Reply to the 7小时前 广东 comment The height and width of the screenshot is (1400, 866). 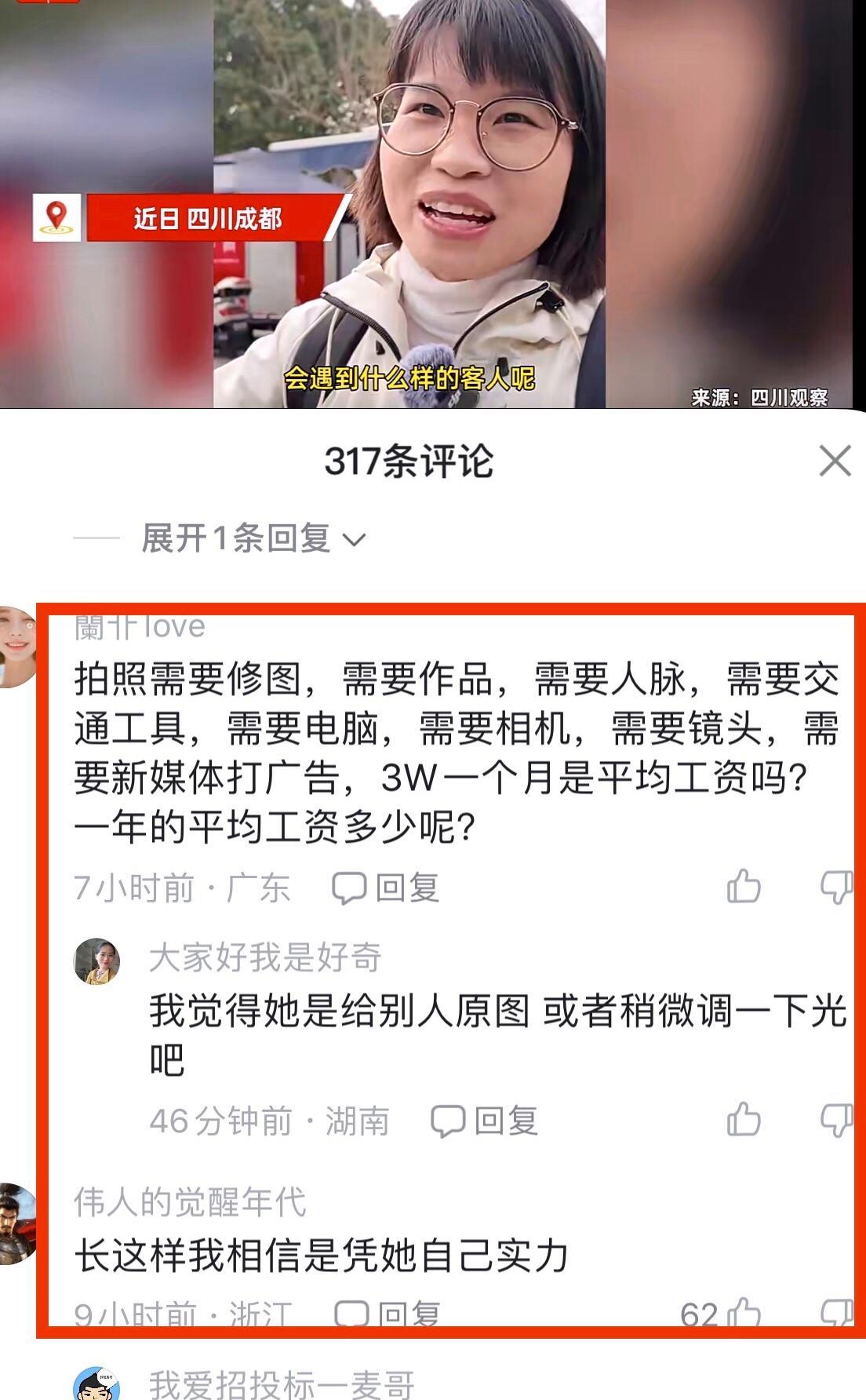tap(385, 888)
